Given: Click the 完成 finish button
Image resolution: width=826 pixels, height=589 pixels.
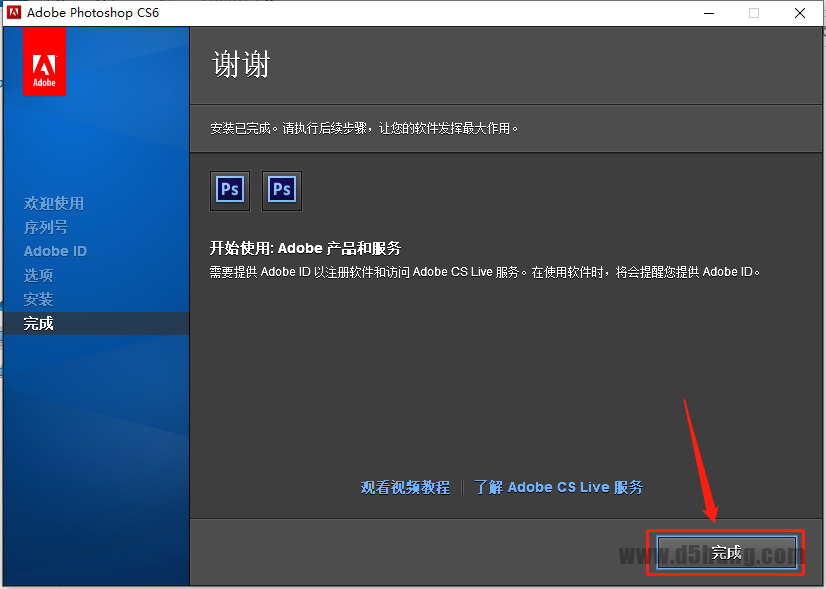Looking at the screenshot, I should [726, 552].
